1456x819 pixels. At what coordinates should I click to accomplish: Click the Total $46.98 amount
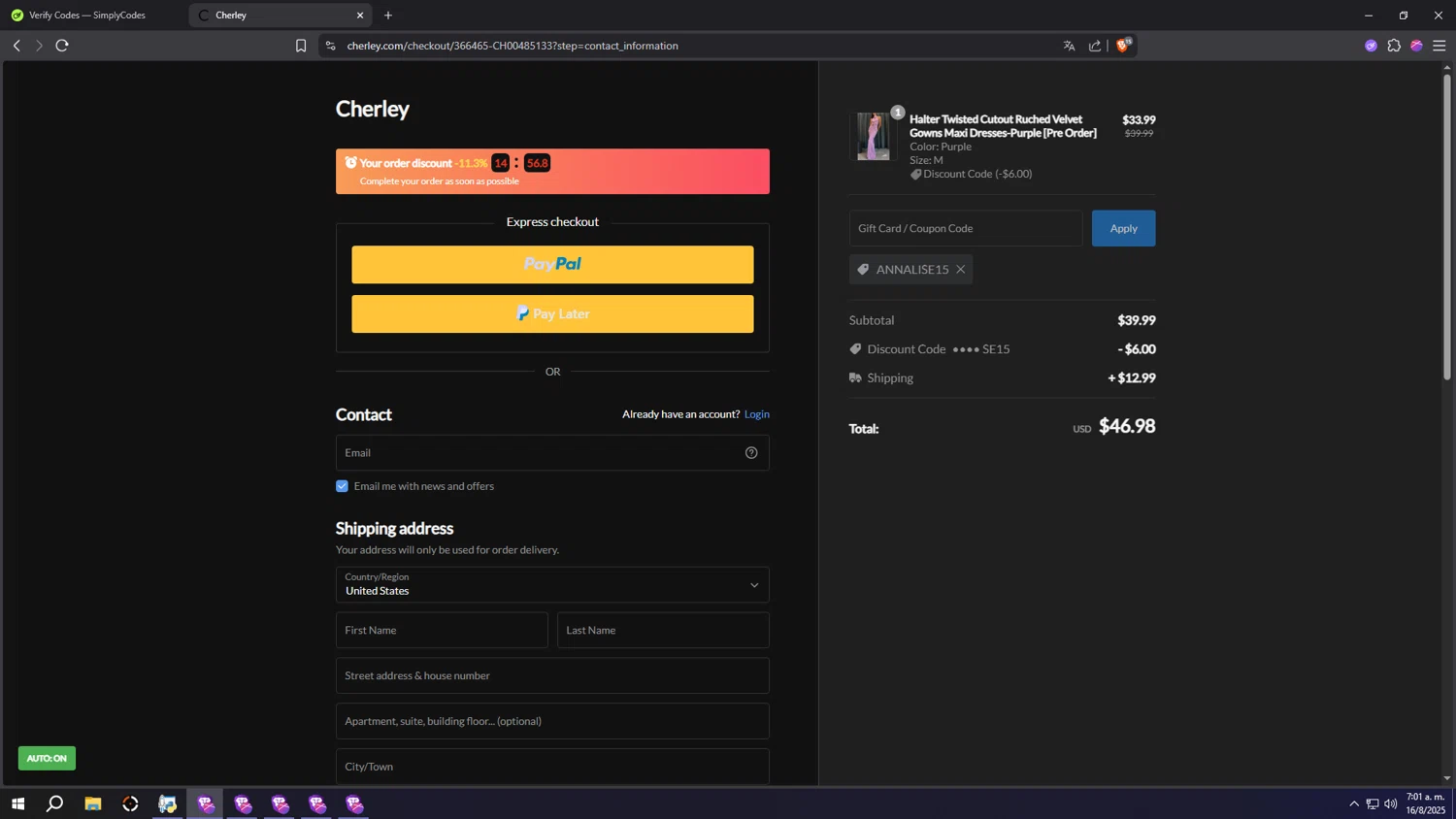point(1127,426)
